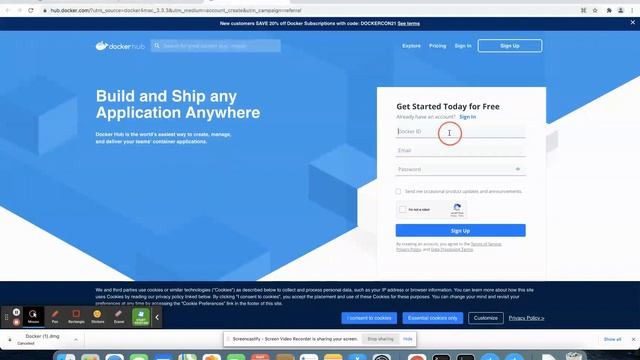Open the Terms of Service link
The image size is (640, 360).
pos(486,244)
